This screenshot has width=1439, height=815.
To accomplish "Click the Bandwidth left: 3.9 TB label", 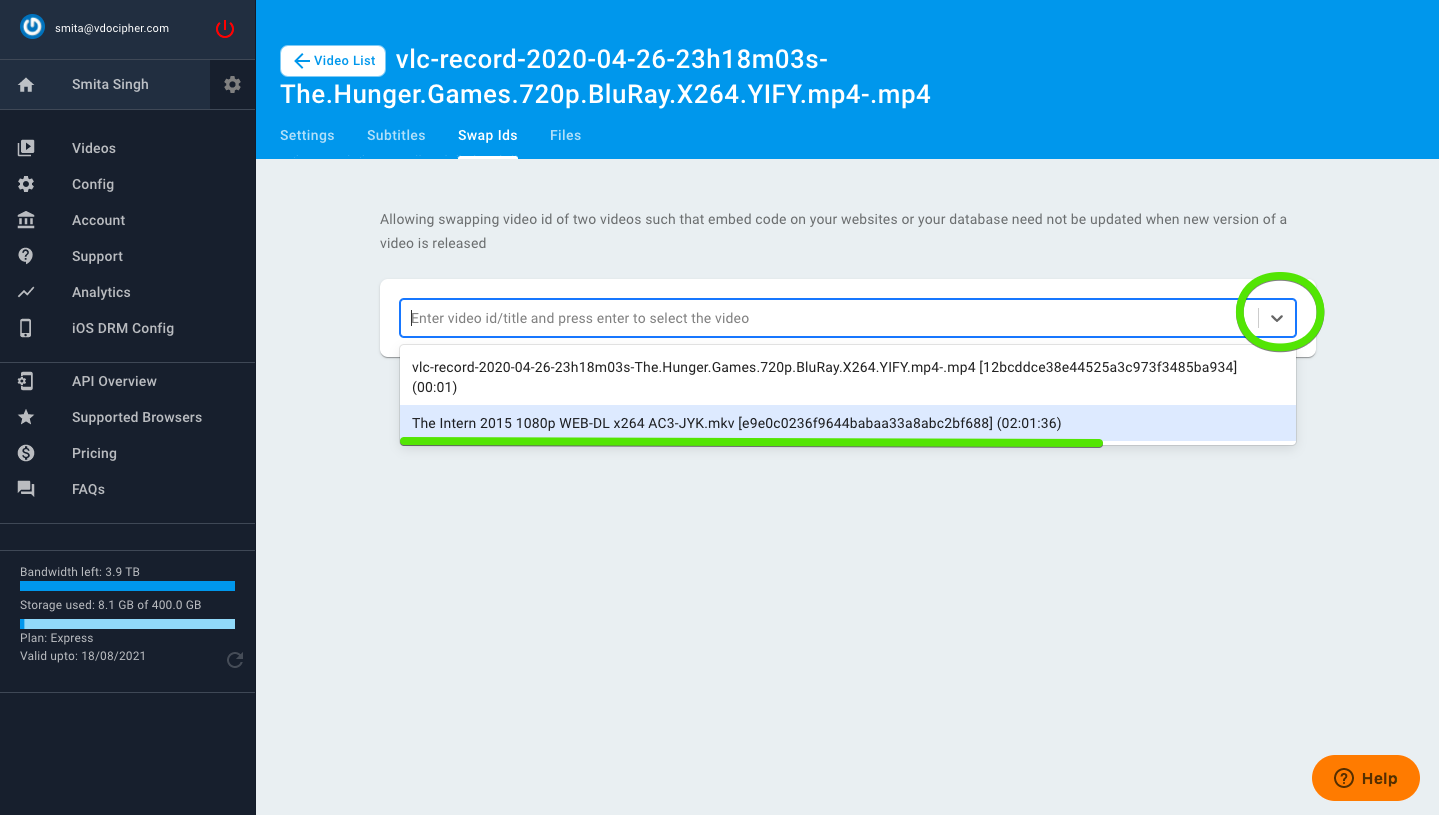I will click(80, 572).
